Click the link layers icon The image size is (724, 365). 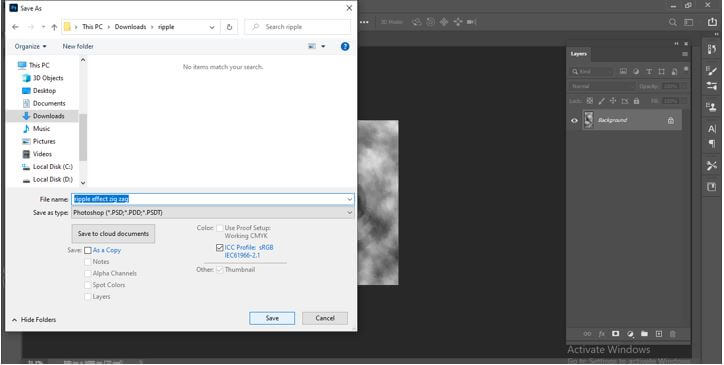pos(587,334)
